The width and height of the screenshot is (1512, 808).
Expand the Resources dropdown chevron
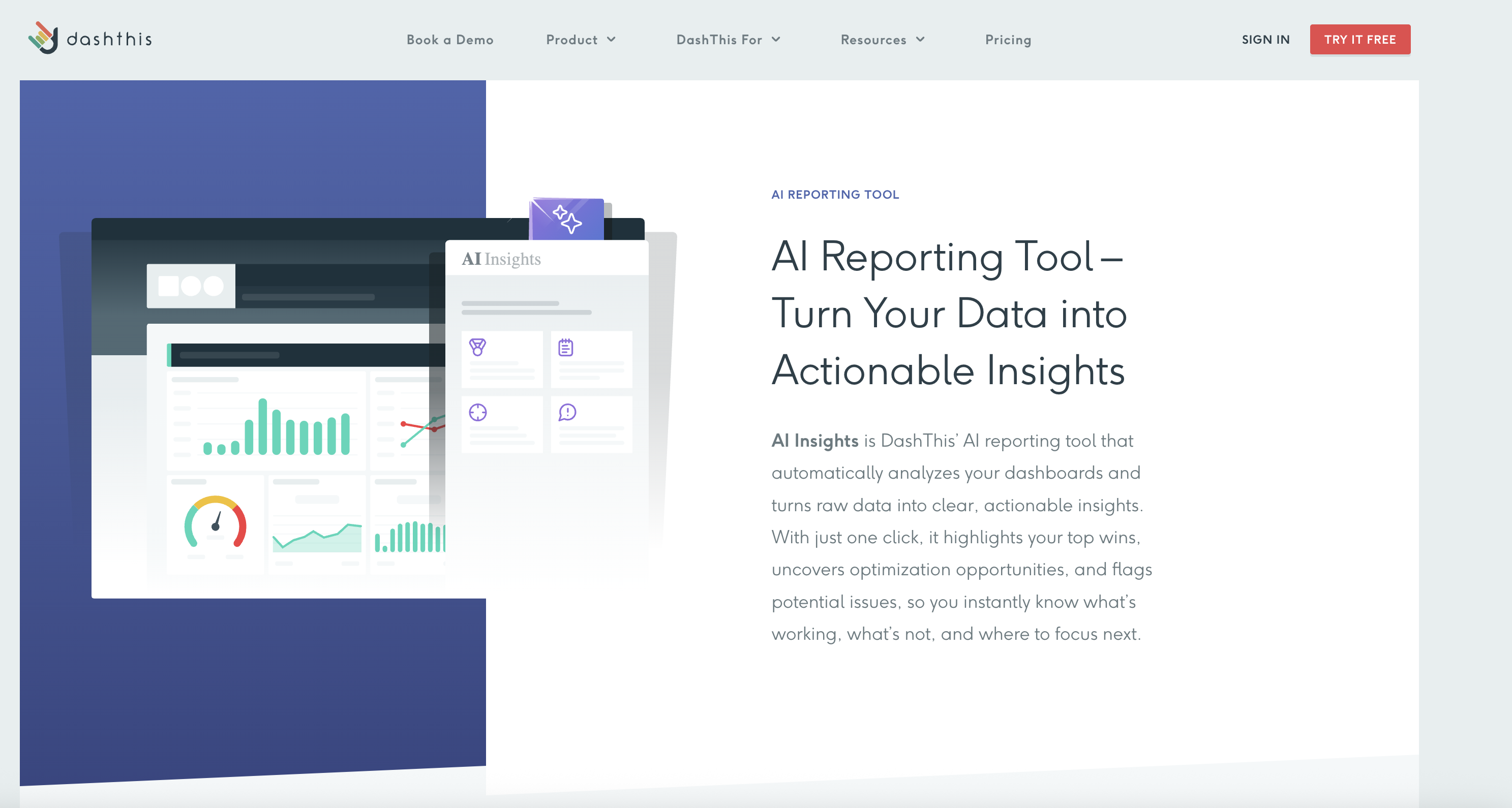pyautogui.click(x=920, y=39)
